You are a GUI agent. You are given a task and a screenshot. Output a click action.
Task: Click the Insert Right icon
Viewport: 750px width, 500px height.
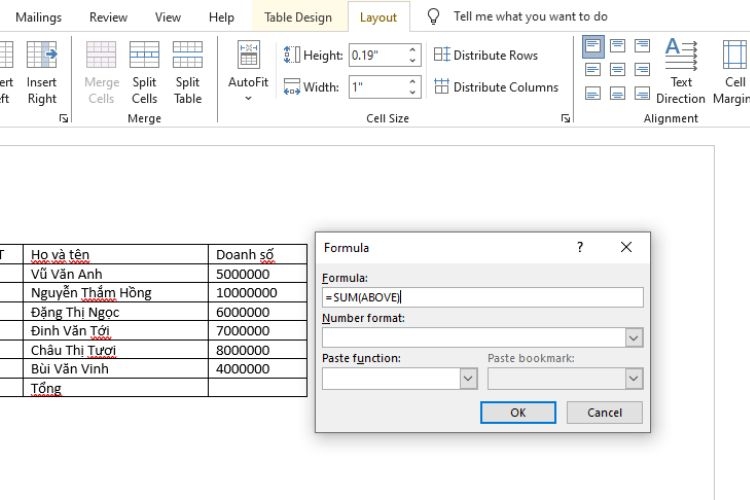click(x=42, y=55)
